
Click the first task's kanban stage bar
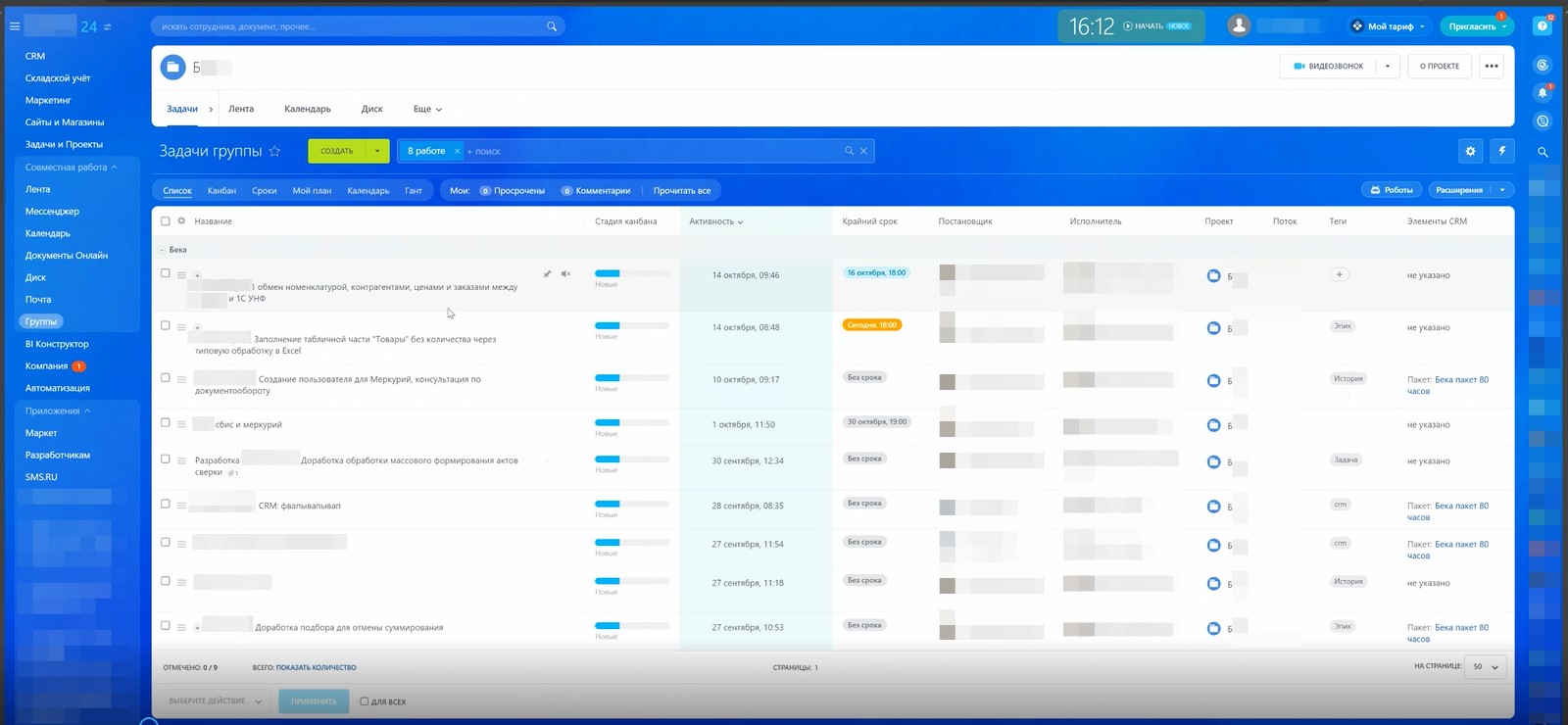point(631,273)
